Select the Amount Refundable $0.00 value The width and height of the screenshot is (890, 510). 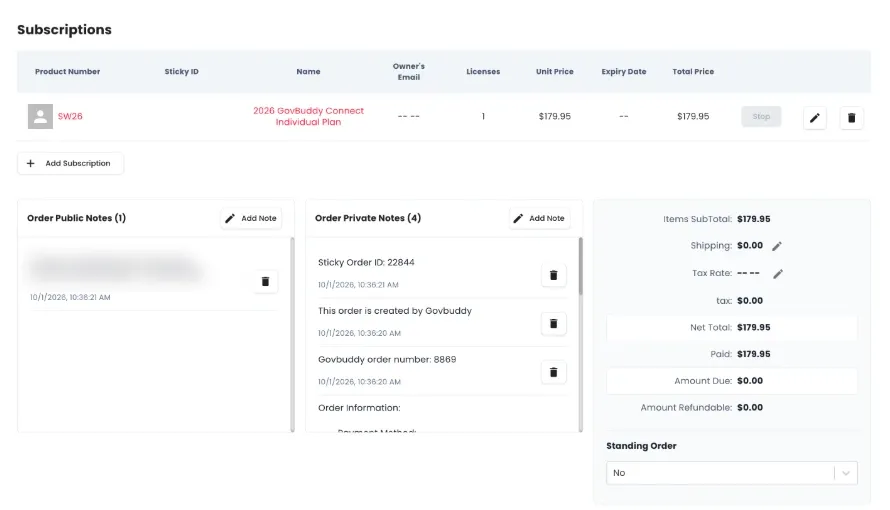(750, 407)
